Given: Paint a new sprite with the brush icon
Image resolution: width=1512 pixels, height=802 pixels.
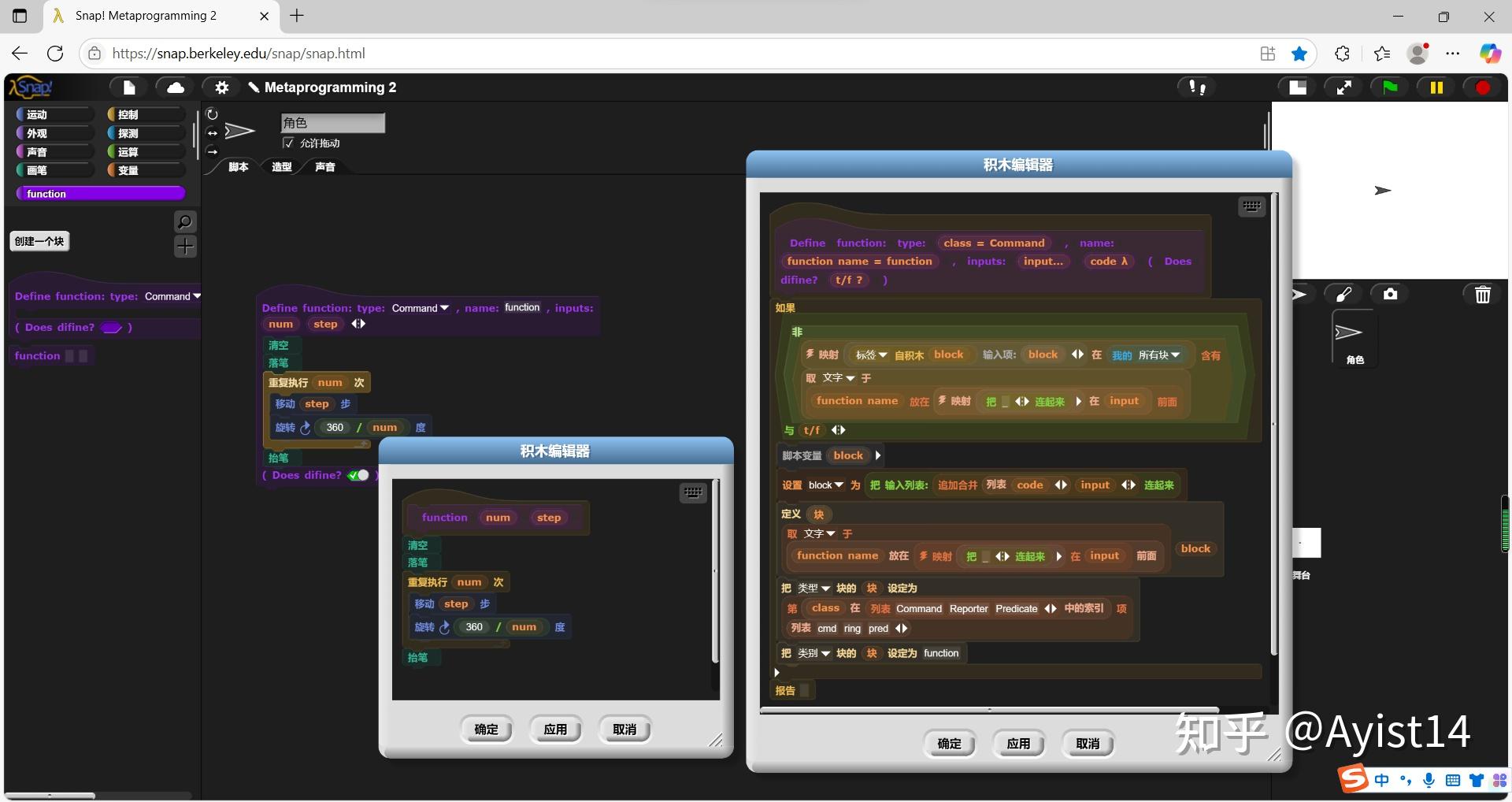Looking at the screenshot, I should pyautogui.click(x=1343, y=293).
